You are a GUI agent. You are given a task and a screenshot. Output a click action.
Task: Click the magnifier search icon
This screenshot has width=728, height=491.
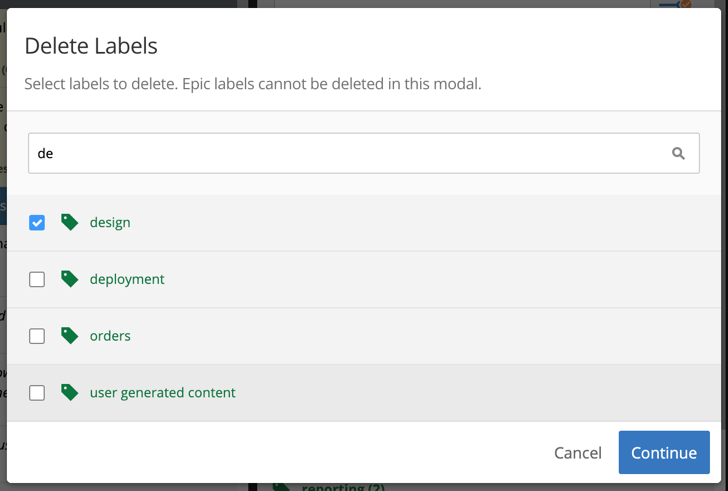(678, 154)
